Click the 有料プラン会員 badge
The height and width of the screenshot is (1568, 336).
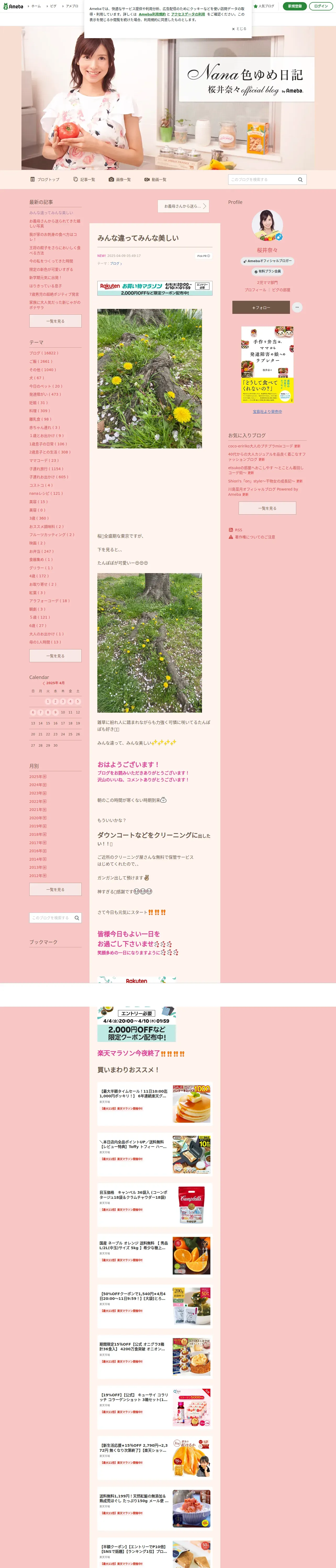point(267,272)
